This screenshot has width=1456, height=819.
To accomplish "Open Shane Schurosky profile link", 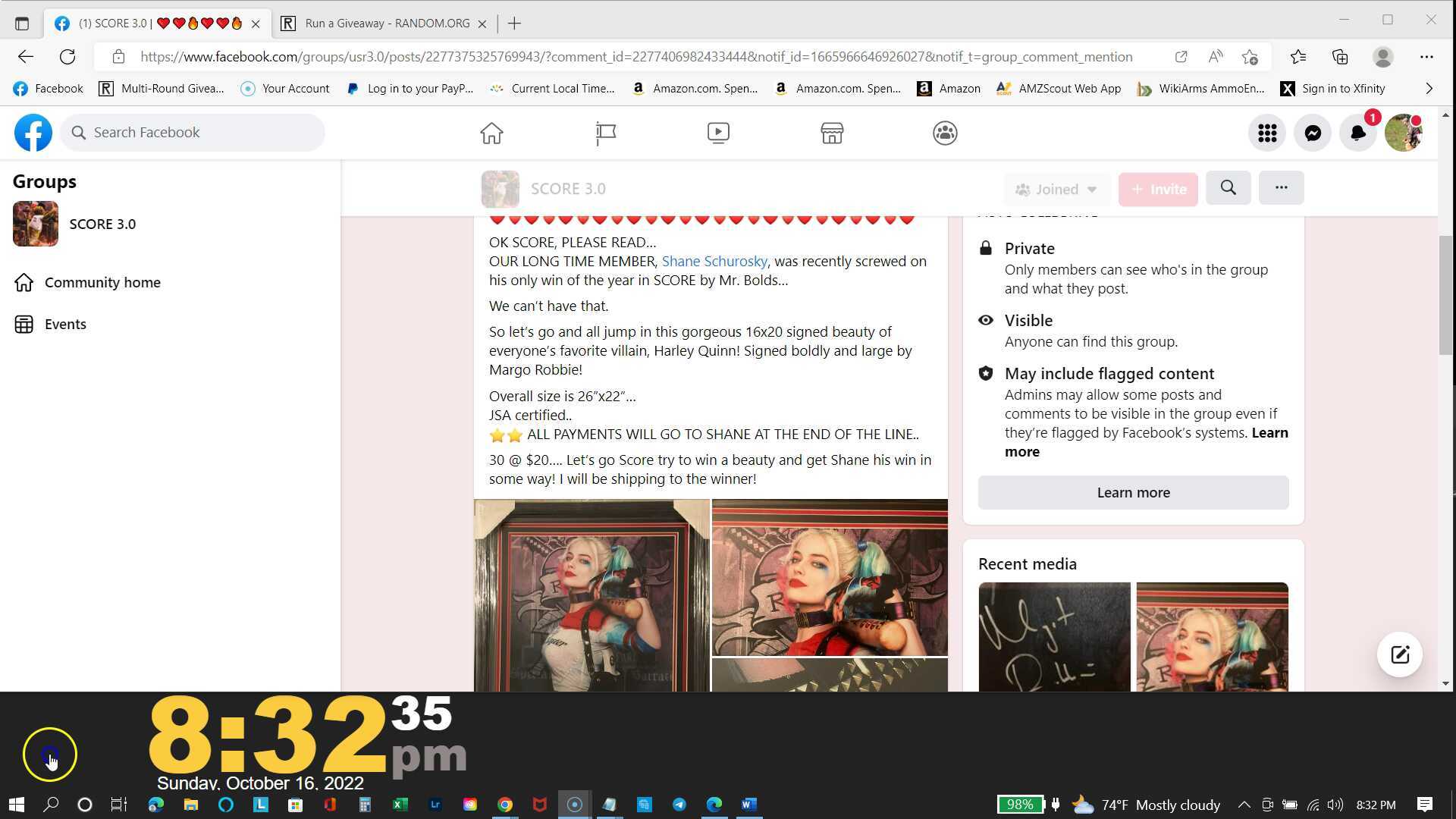I will (x=714, y=261).
